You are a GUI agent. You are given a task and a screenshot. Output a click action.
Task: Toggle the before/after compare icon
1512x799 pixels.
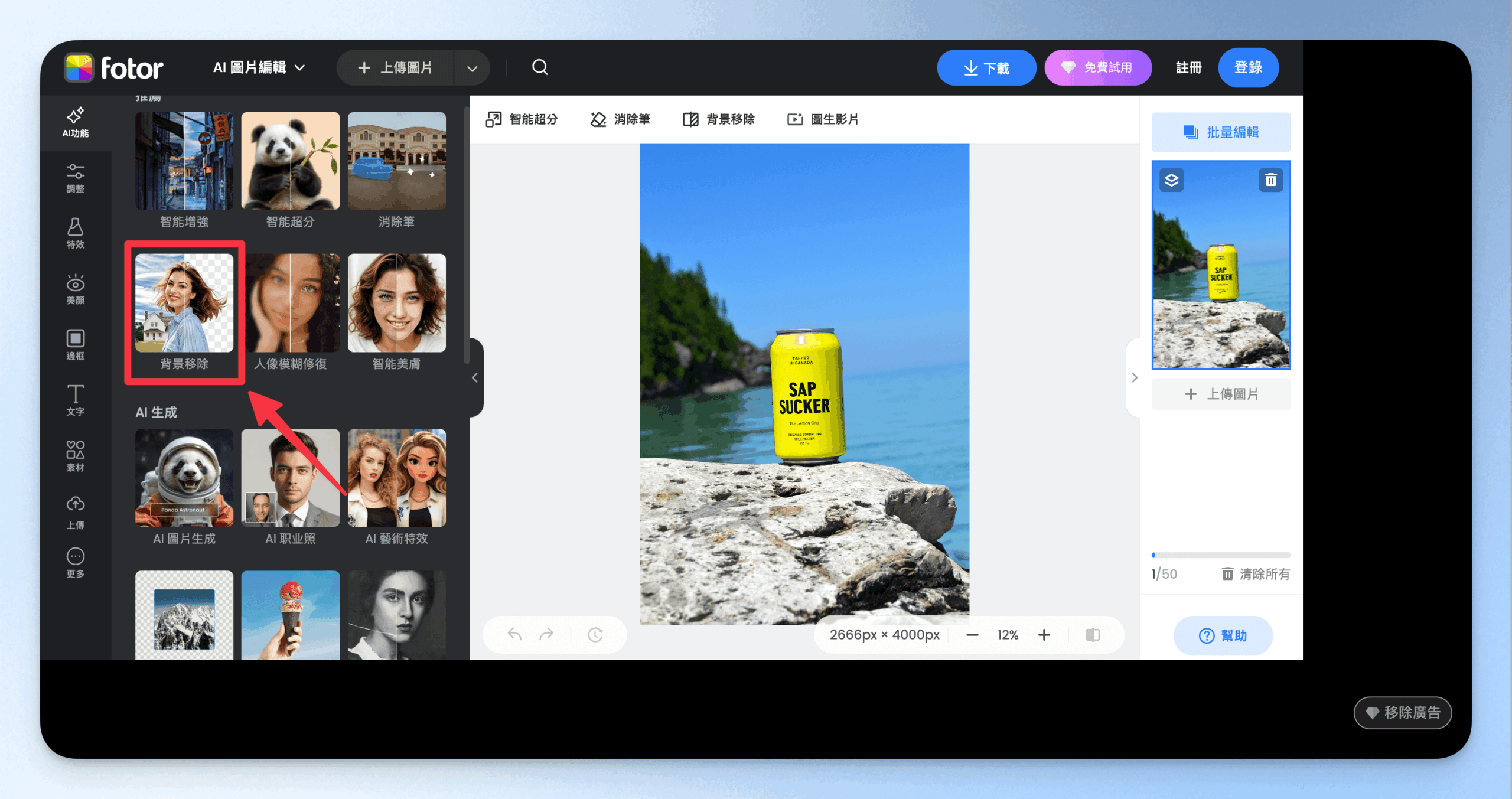pyautogui.click(x=1093, y=635)
